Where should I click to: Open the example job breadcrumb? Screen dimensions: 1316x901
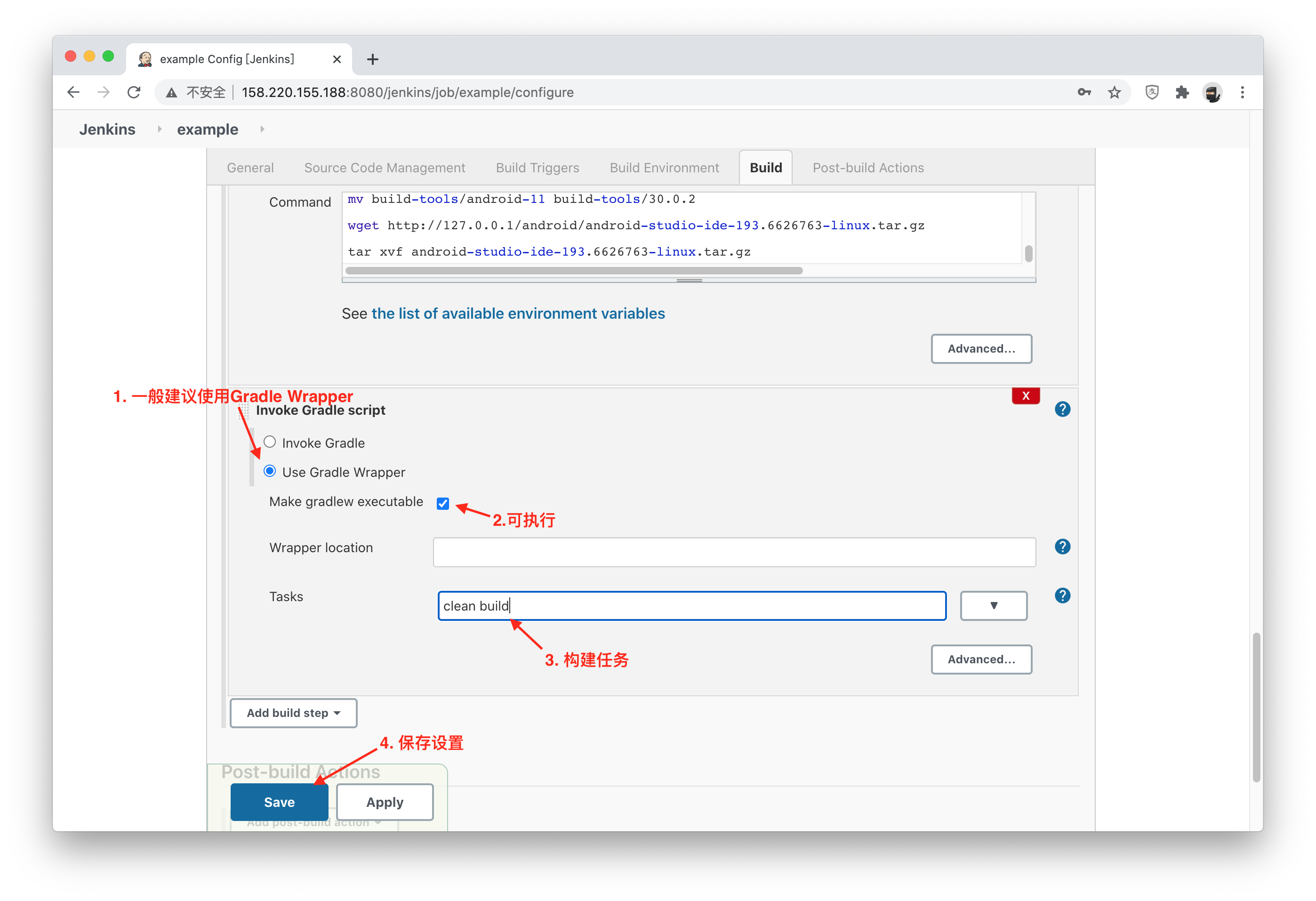(x=207, y=129)
